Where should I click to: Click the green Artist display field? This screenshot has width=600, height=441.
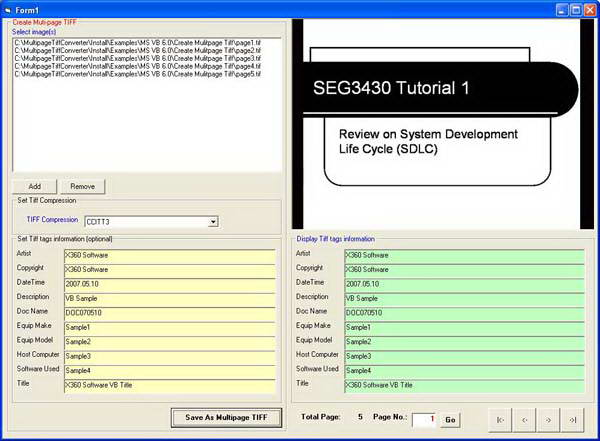click(x=465, y=256)
